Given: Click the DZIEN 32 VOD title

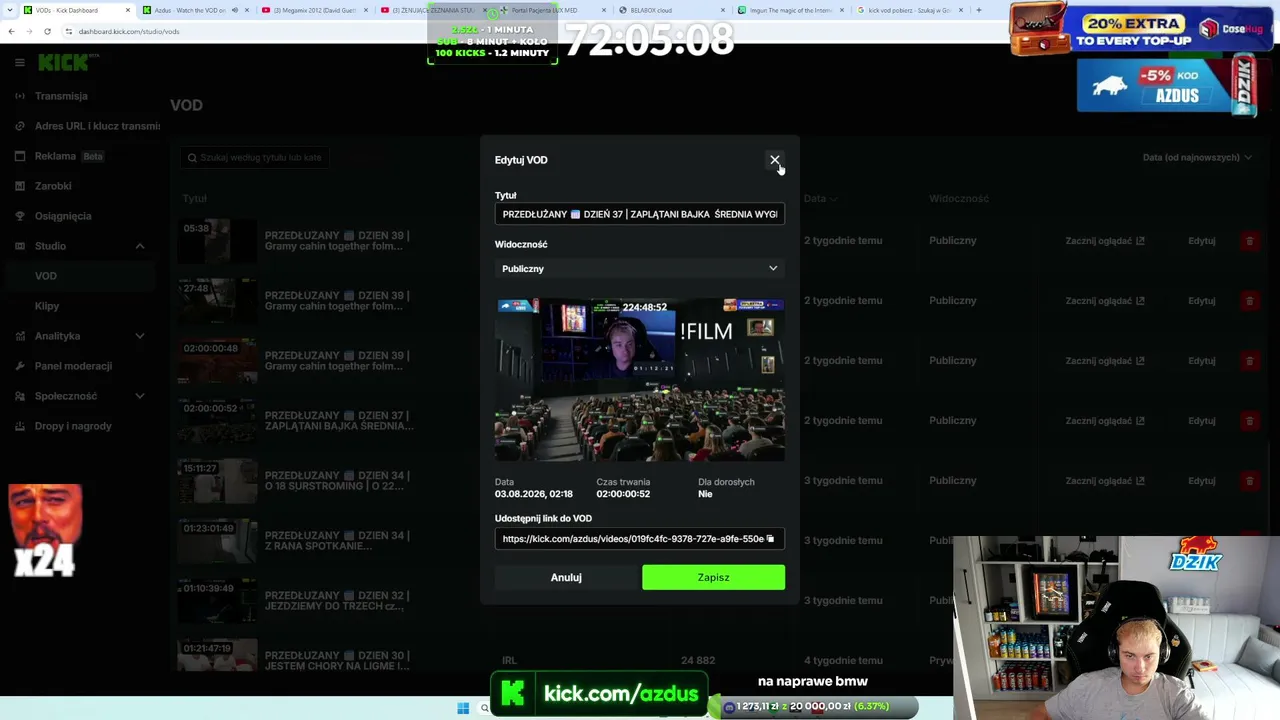Looking at the screenshot, I should tap(336, 601).
